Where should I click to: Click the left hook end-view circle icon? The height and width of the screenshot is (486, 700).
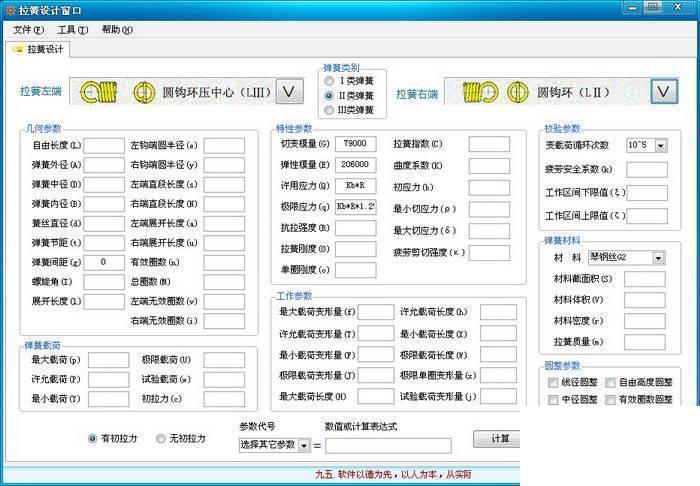144,92
